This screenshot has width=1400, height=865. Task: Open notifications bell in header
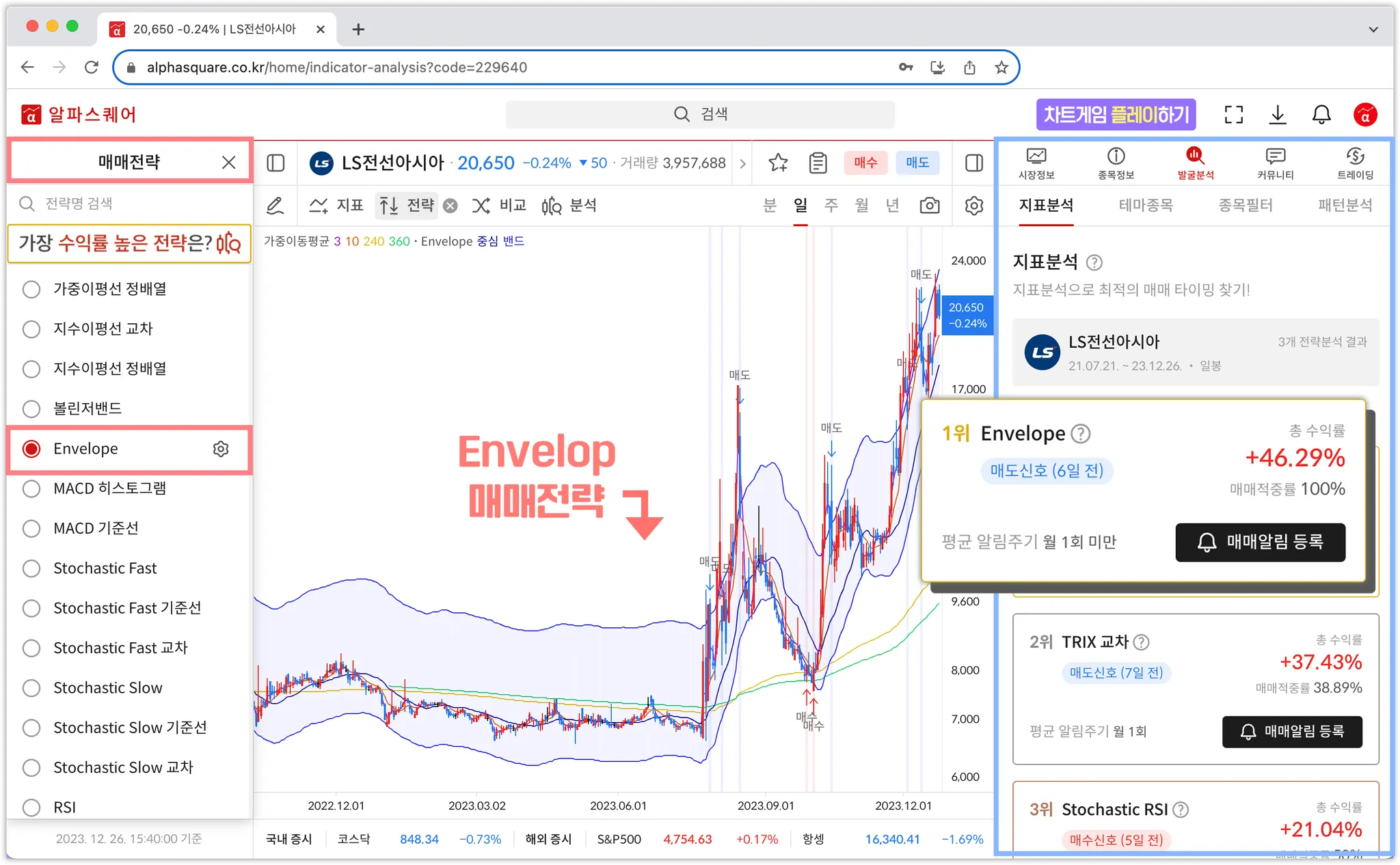point(1321,115)
